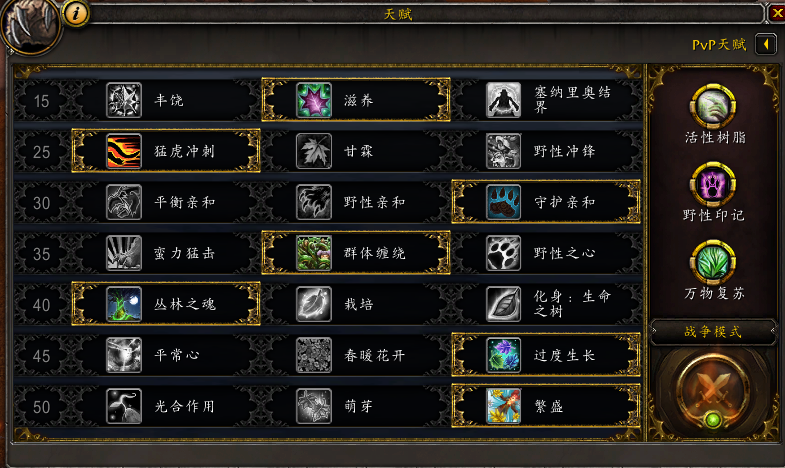Image resolution: width=785 pixels, height=468 pixels.
Task: Select the 塞纳里奥结界 talent option
Action: [x=546, y=100]
